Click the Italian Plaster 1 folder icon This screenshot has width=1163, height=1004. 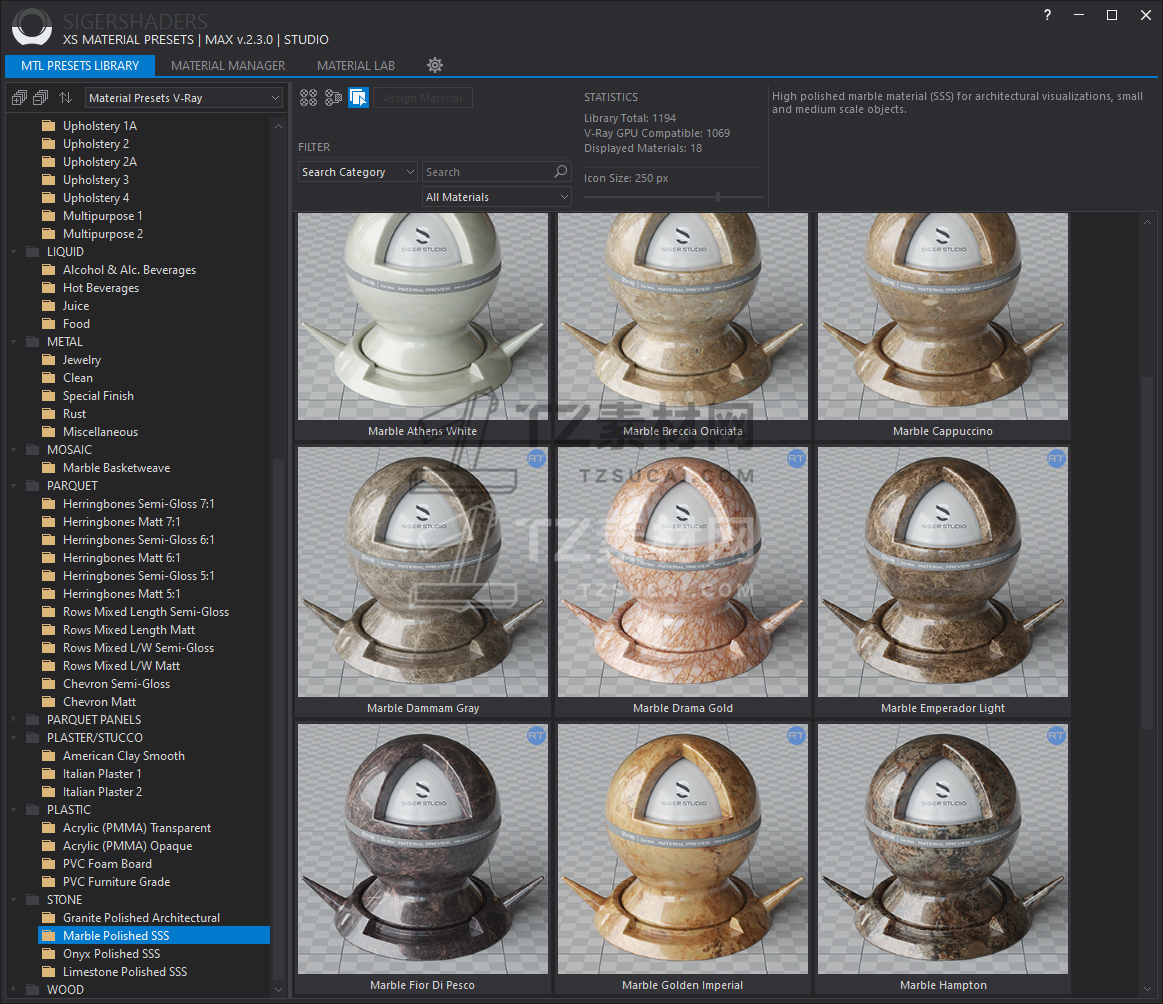point(49,773)
